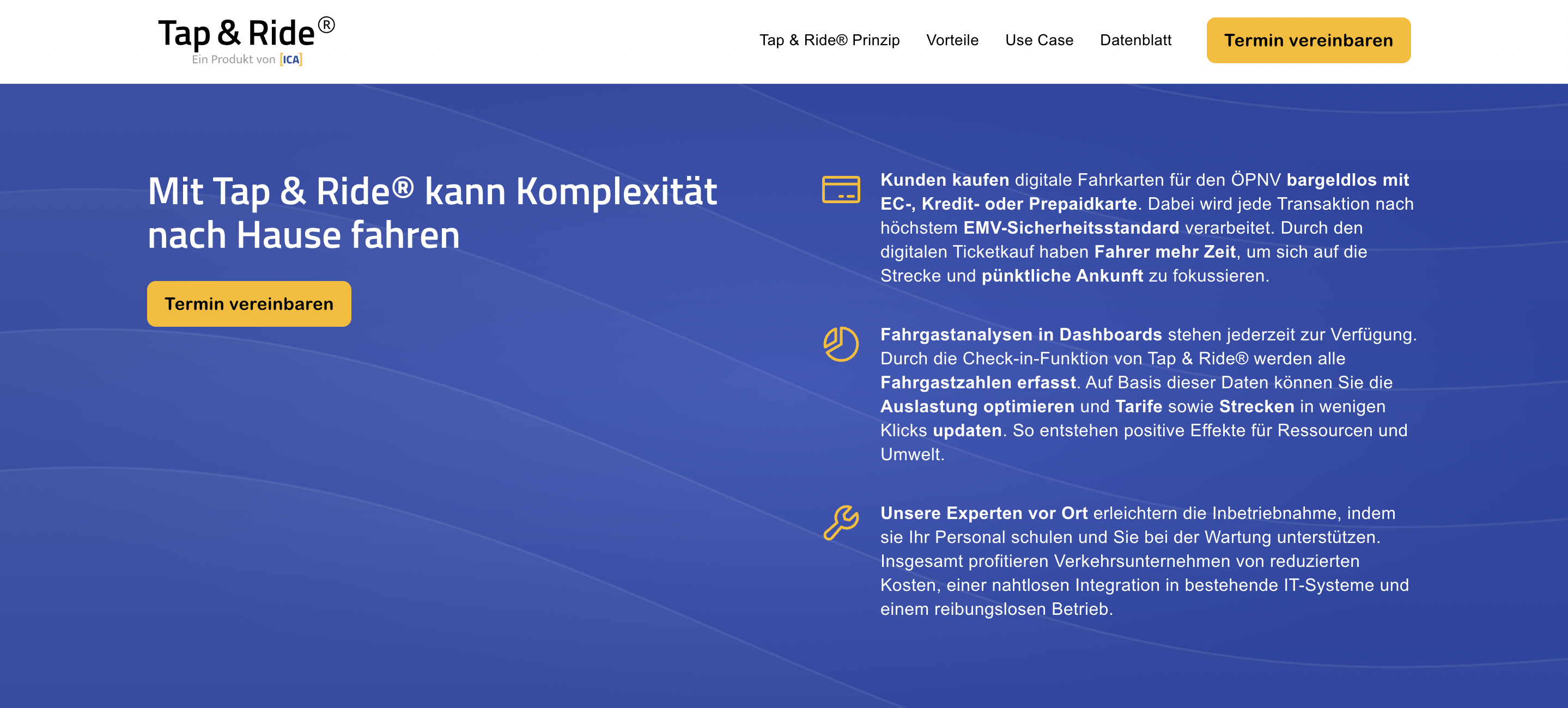Click bold EMV-Sicherheitsstandard text
The width and height of the screenshot is (1568, 708).
(1071, 228)
